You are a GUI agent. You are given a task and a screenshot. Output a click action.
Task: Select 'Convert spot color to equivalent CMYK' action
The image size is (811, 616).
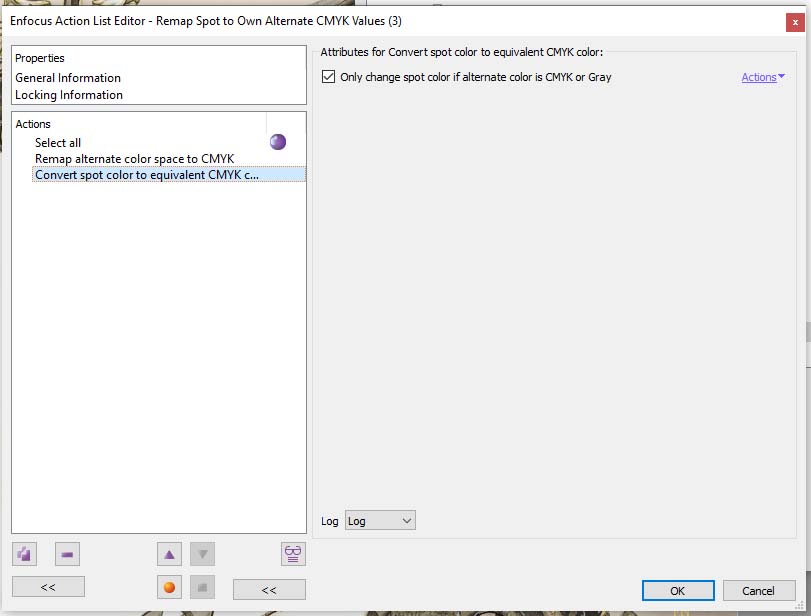169,174
